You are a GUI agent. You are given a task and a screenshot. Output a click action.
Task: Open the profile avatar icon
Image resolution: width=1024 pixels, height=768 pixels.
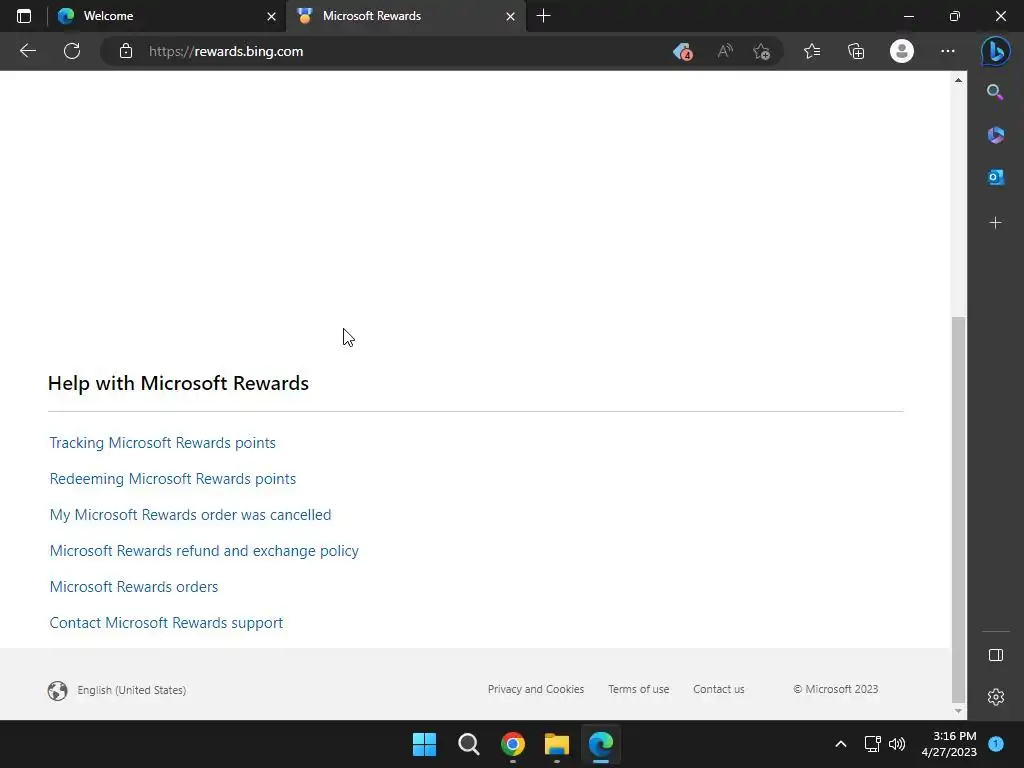[x=902, y=51]
